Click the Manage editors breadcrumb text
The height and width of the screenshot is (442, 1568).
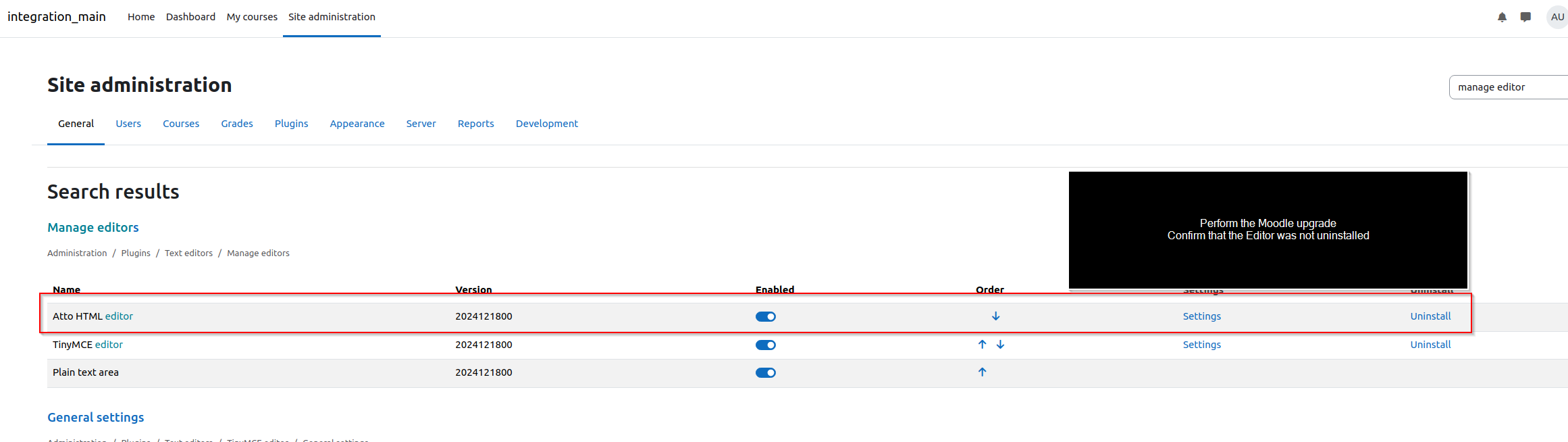pyautogui.click(x=258, y=253)
